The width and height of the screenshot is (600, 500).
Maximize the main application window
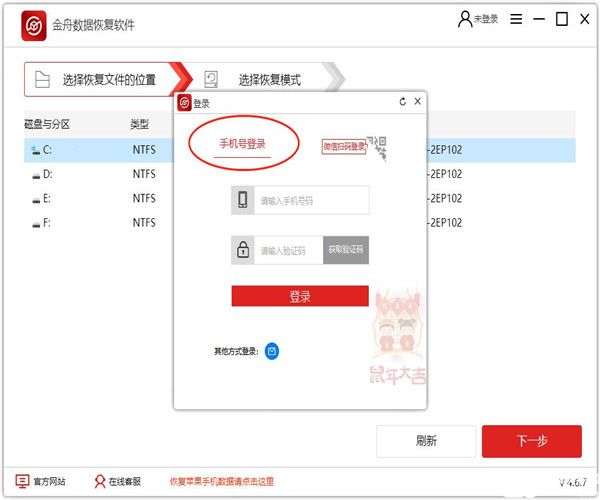(561, 19)
